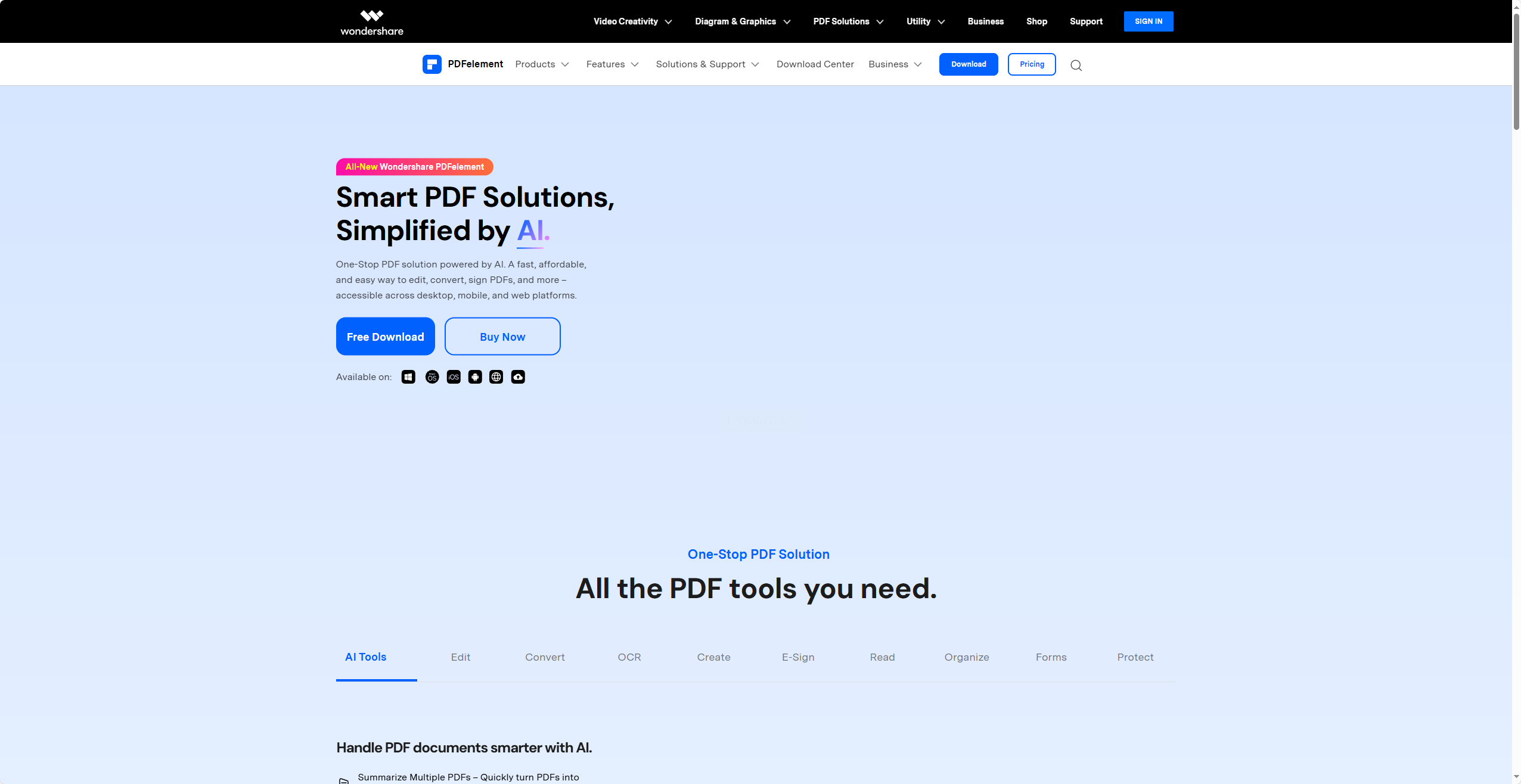Select the OCR tab

pyautogui.click(x=629, y=657)
